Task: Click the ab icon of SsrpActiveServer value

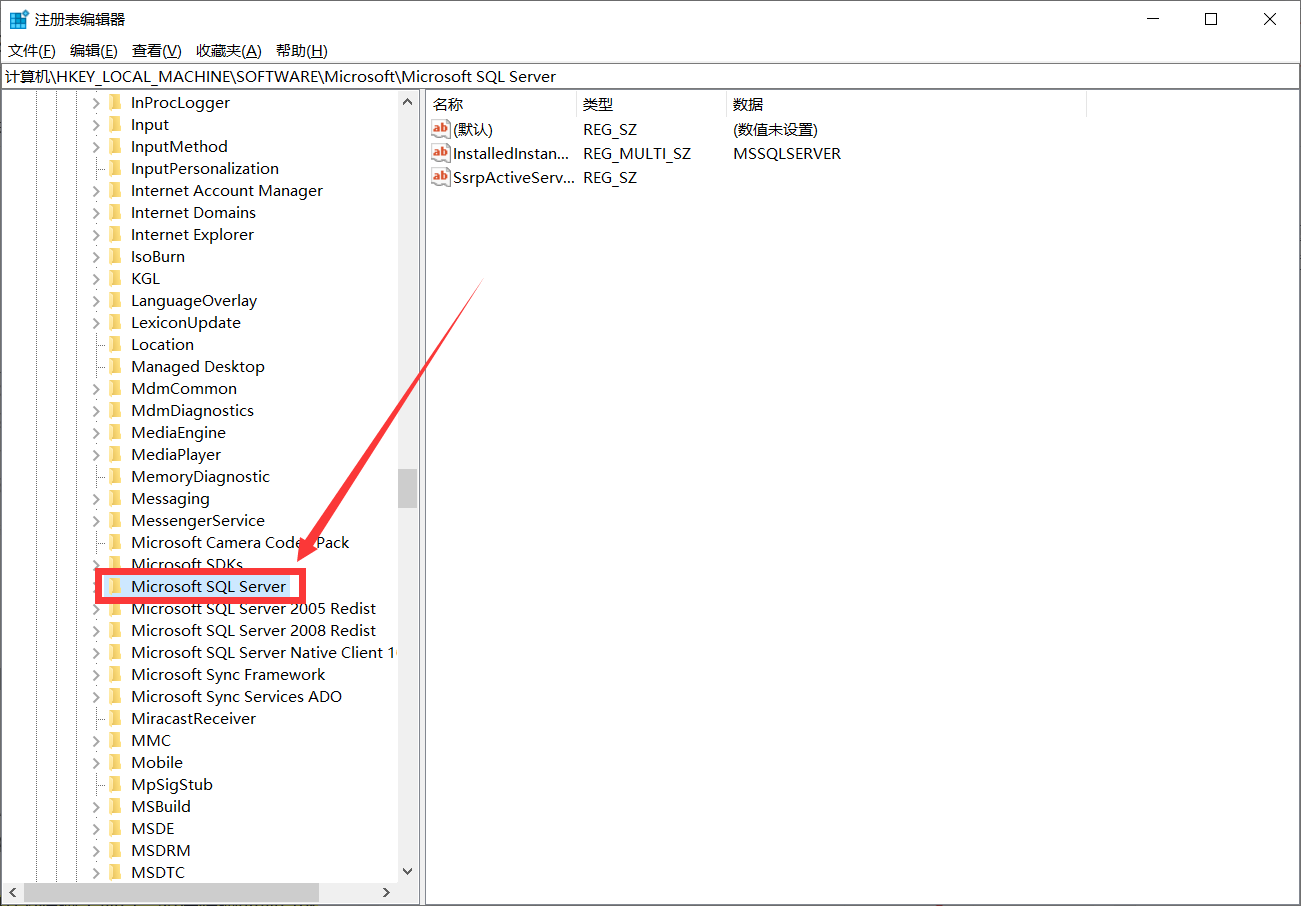Action: click(x=441, y=177)
